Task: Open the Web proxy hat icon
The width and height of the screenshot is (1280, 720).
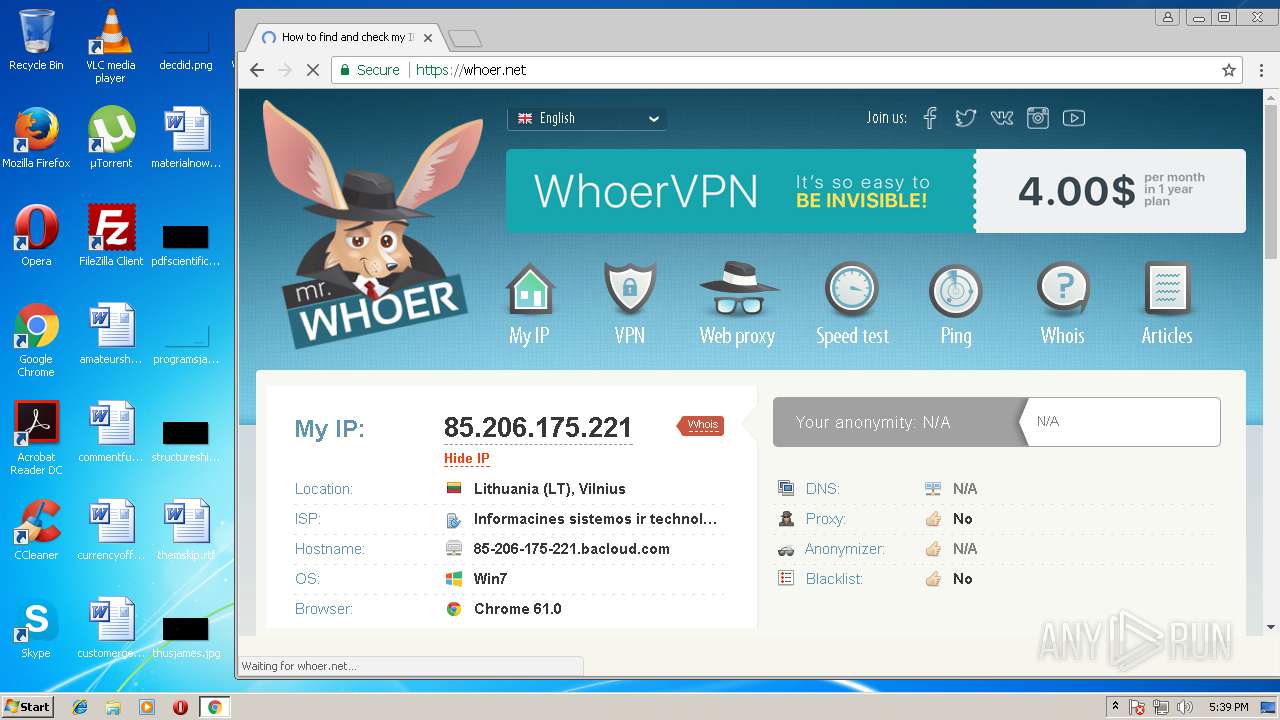Action: click(738, 290)
